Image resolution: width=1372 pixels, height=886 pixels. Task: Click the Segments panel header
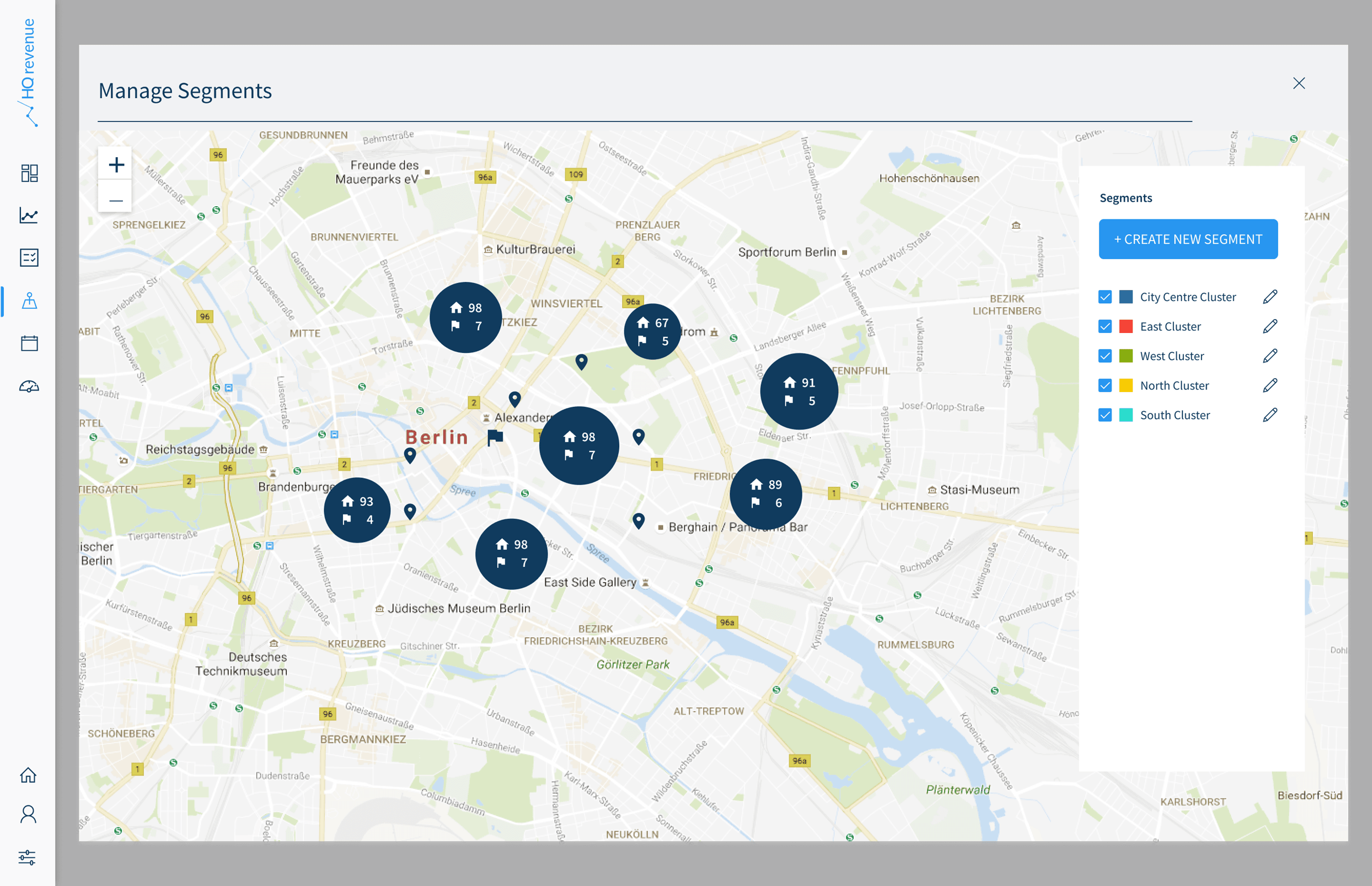(1125, 197)
